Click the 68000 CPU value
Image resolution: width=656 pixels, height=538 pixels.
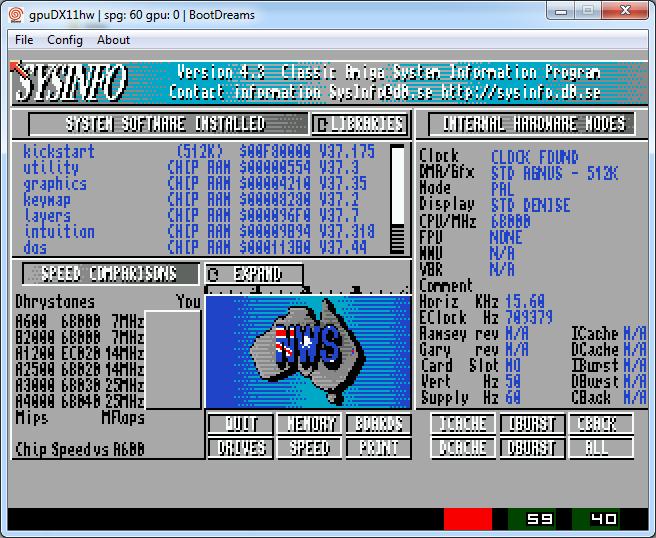coord(510,221)
